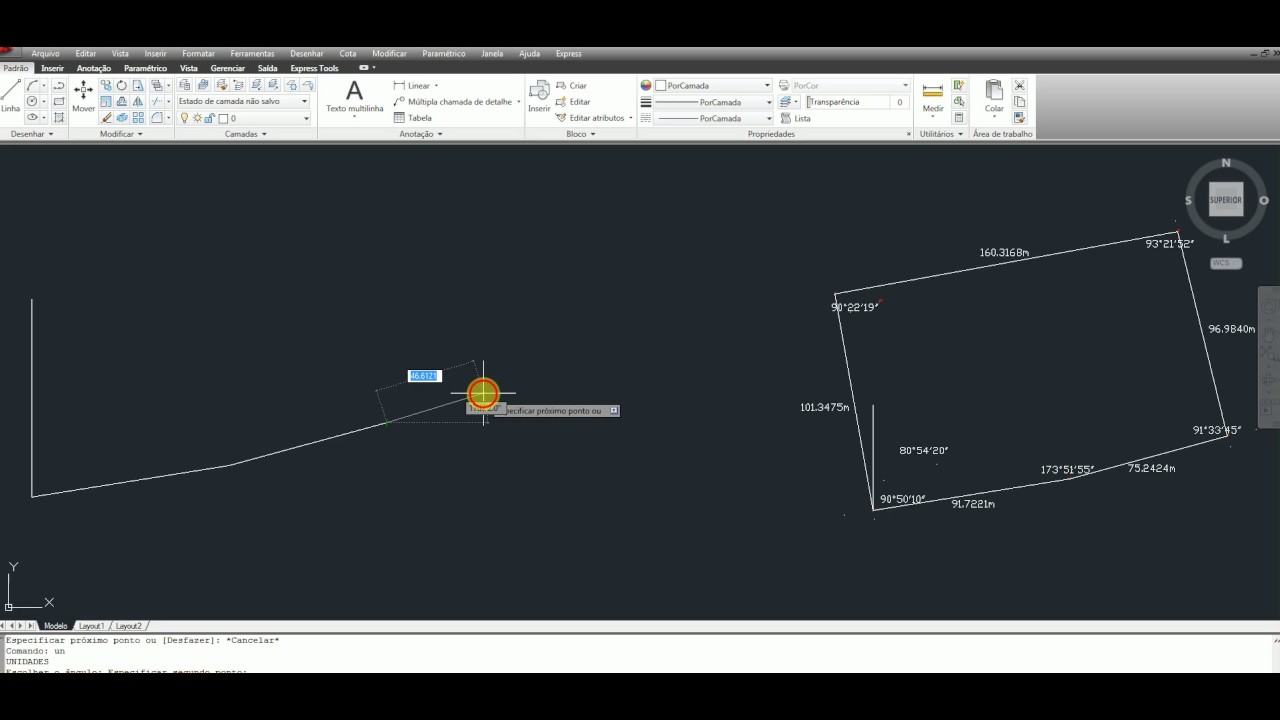Click the Editar atributos tool
Viewport: 1280px width, 720px height.
click(594, 118)
